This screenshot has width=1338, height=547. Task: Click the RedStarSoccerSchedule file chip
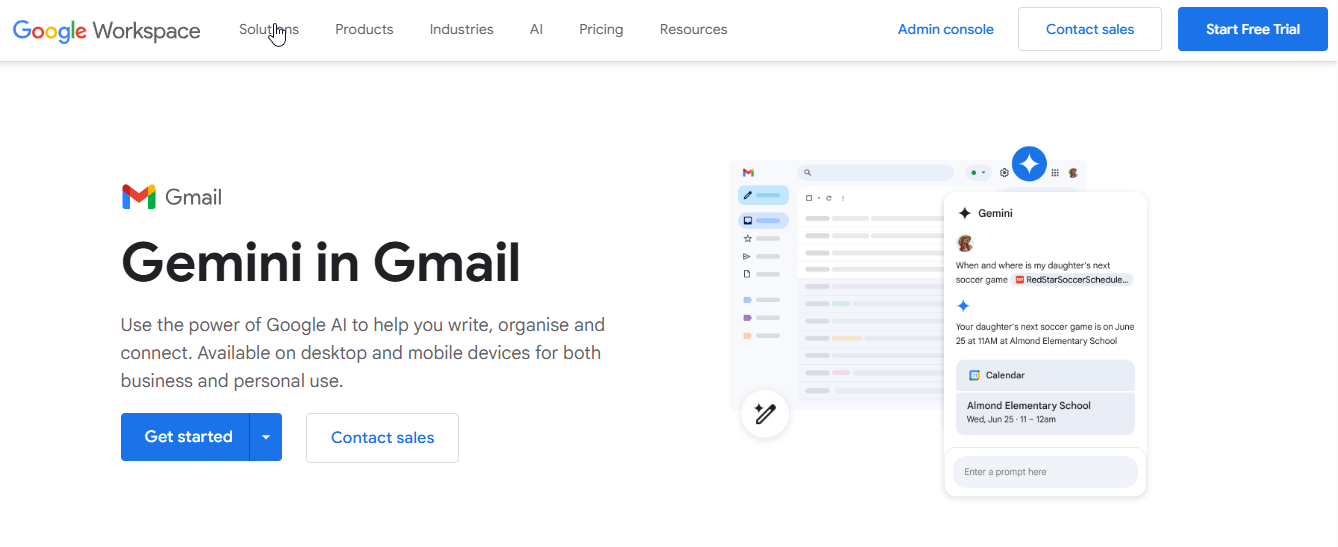point(1072,280)
